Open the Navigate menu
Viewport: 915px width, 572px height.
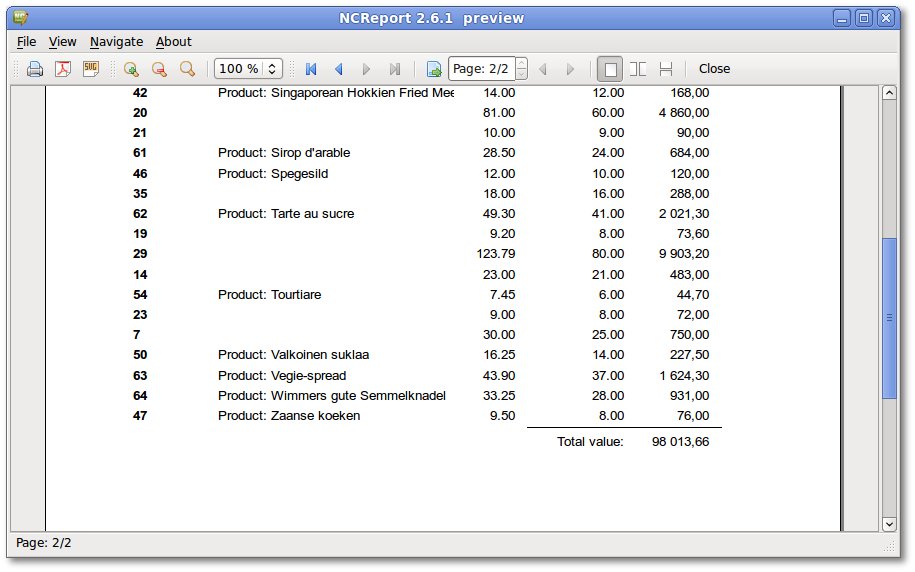[x=116, y=42]
